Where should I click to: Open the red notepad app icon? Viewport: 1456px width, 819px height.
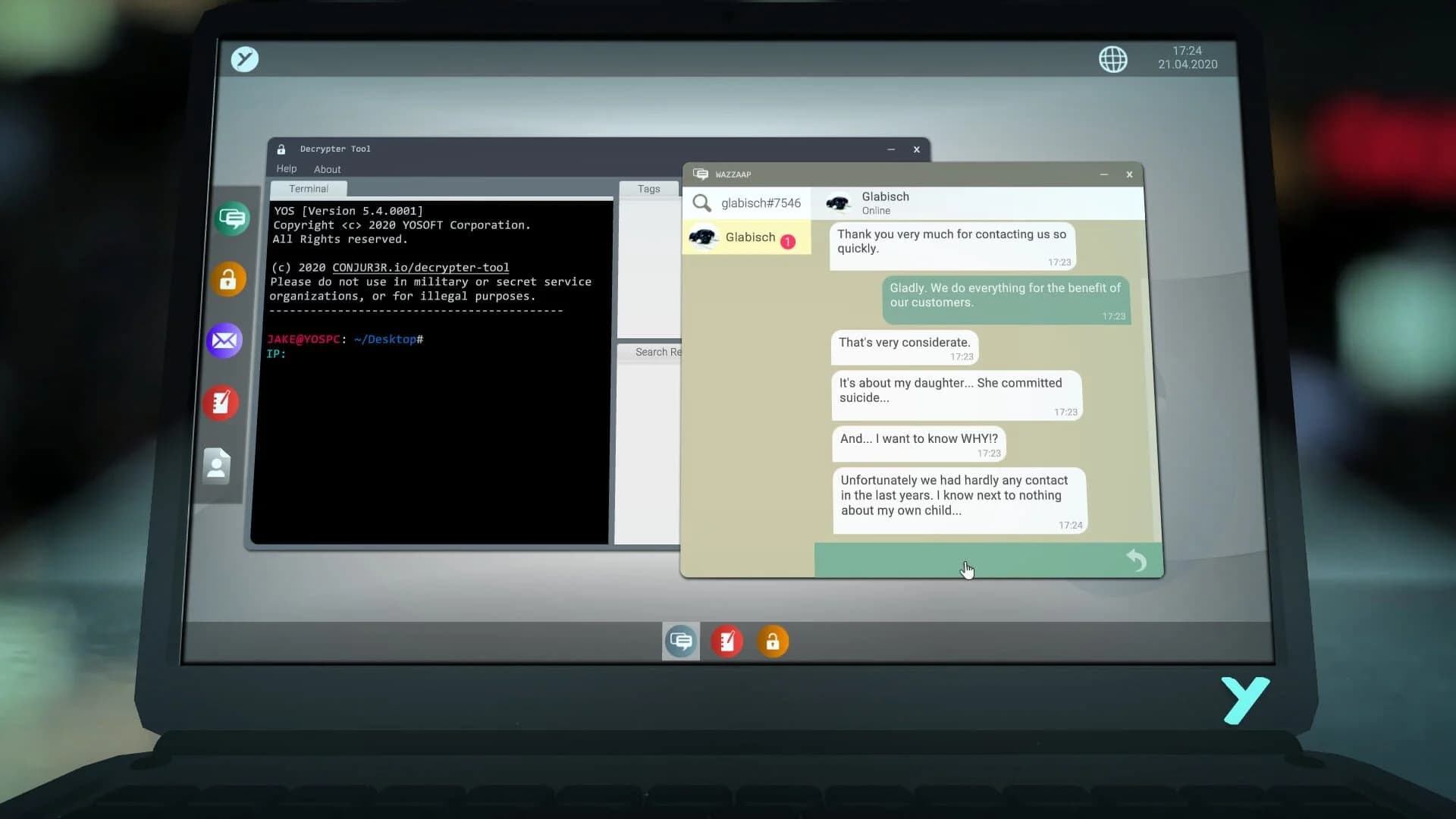tap(221, 403)
